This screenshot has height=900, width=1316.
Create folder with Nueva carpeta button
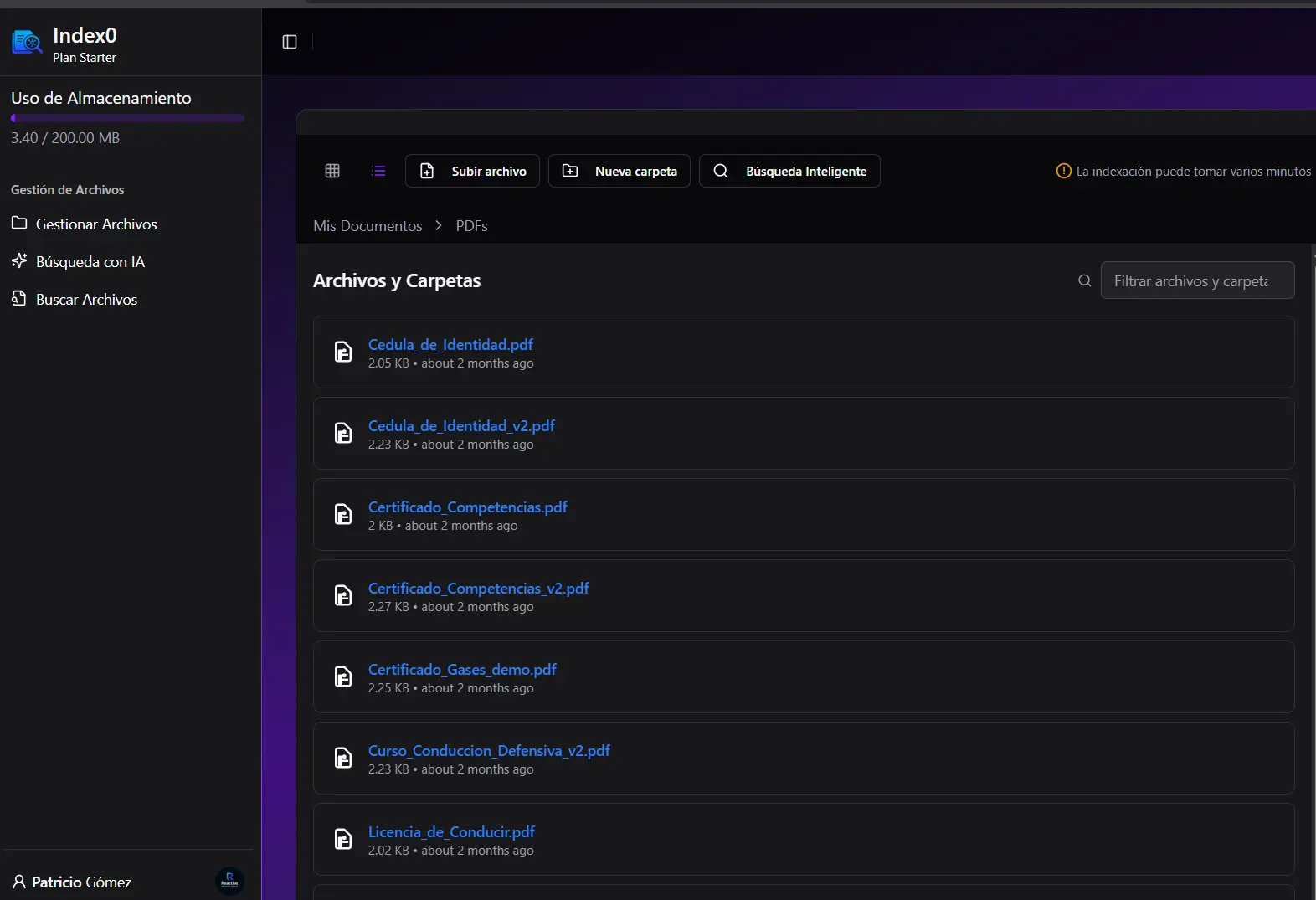[619, 171]
